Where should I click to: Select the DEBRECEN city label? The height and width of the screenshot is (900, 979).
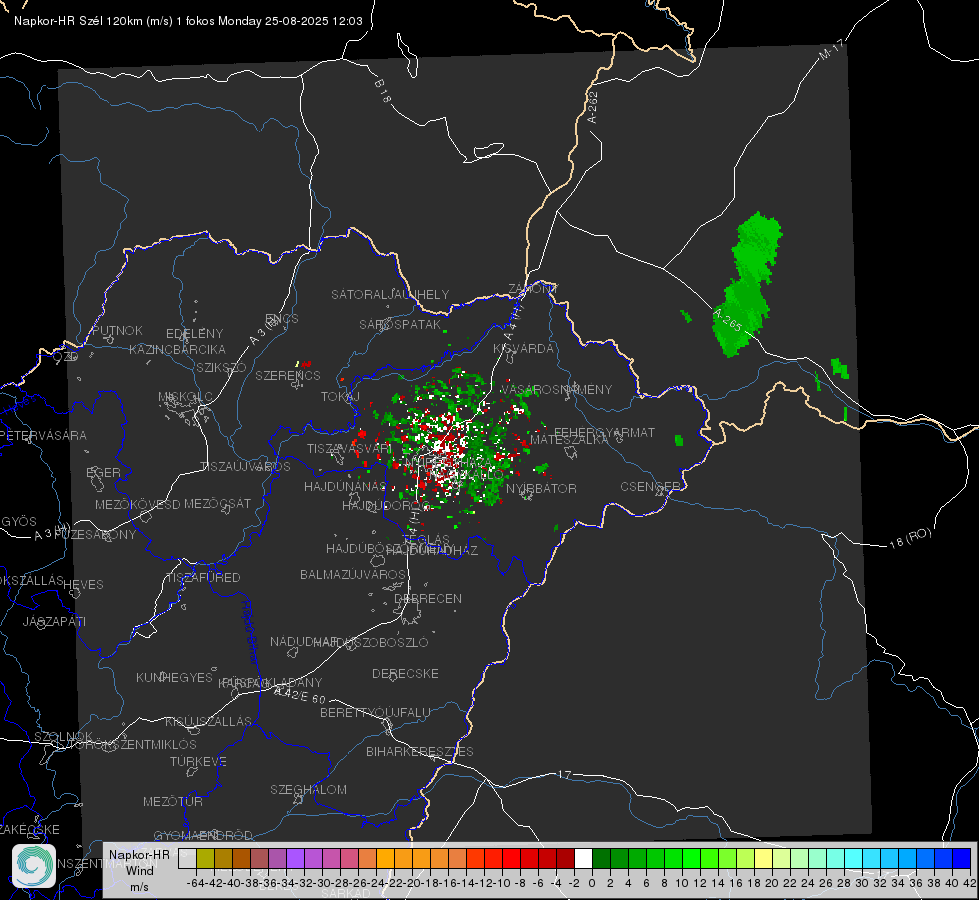[428, 598]
